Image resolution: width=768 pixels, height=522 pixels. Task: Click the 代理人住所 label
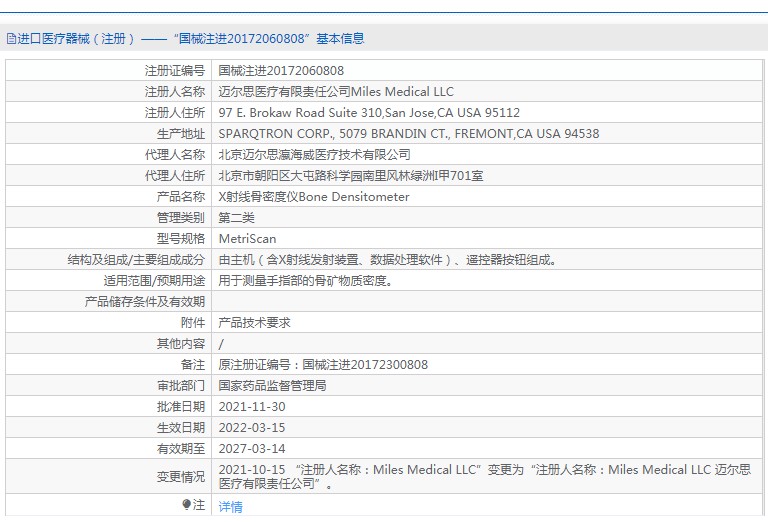pyautogui.click(x=175, y=176)
